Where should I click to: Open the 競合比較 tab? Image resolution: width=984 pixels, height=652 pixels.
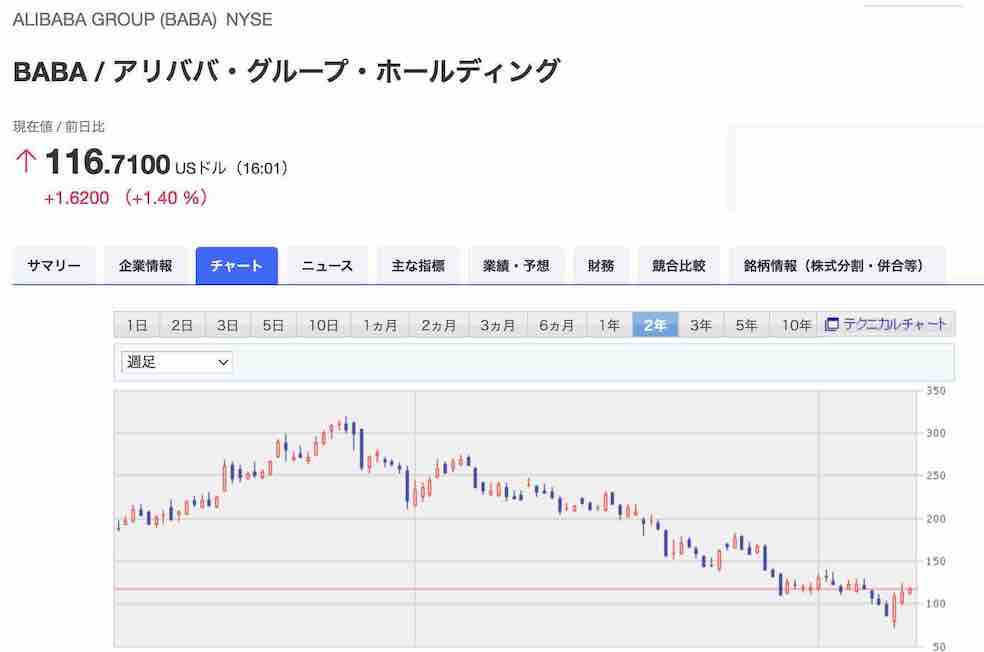678,266
